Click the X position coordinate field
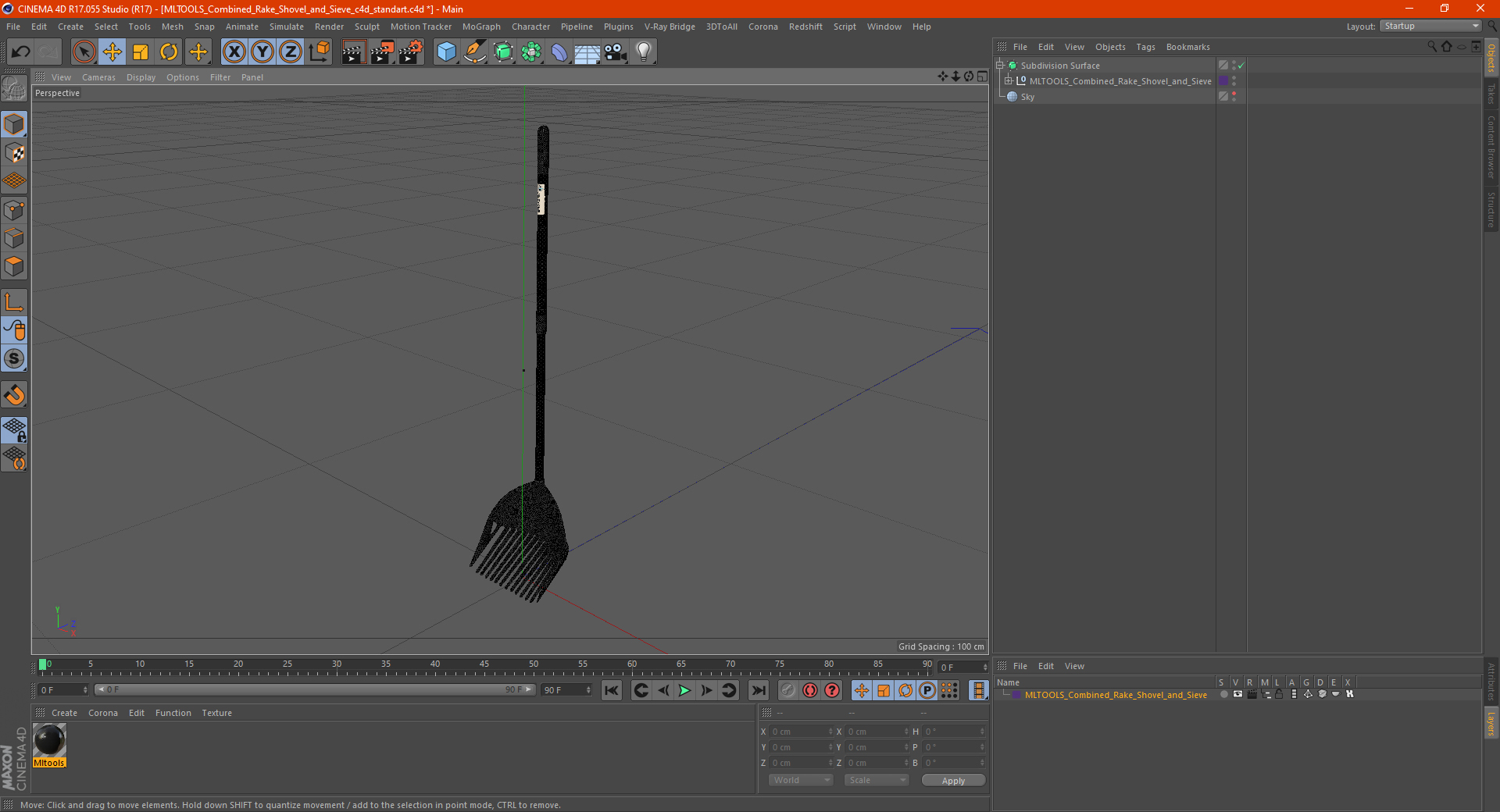This screenshot has height=812, width=1500. [x=802, y=732]
